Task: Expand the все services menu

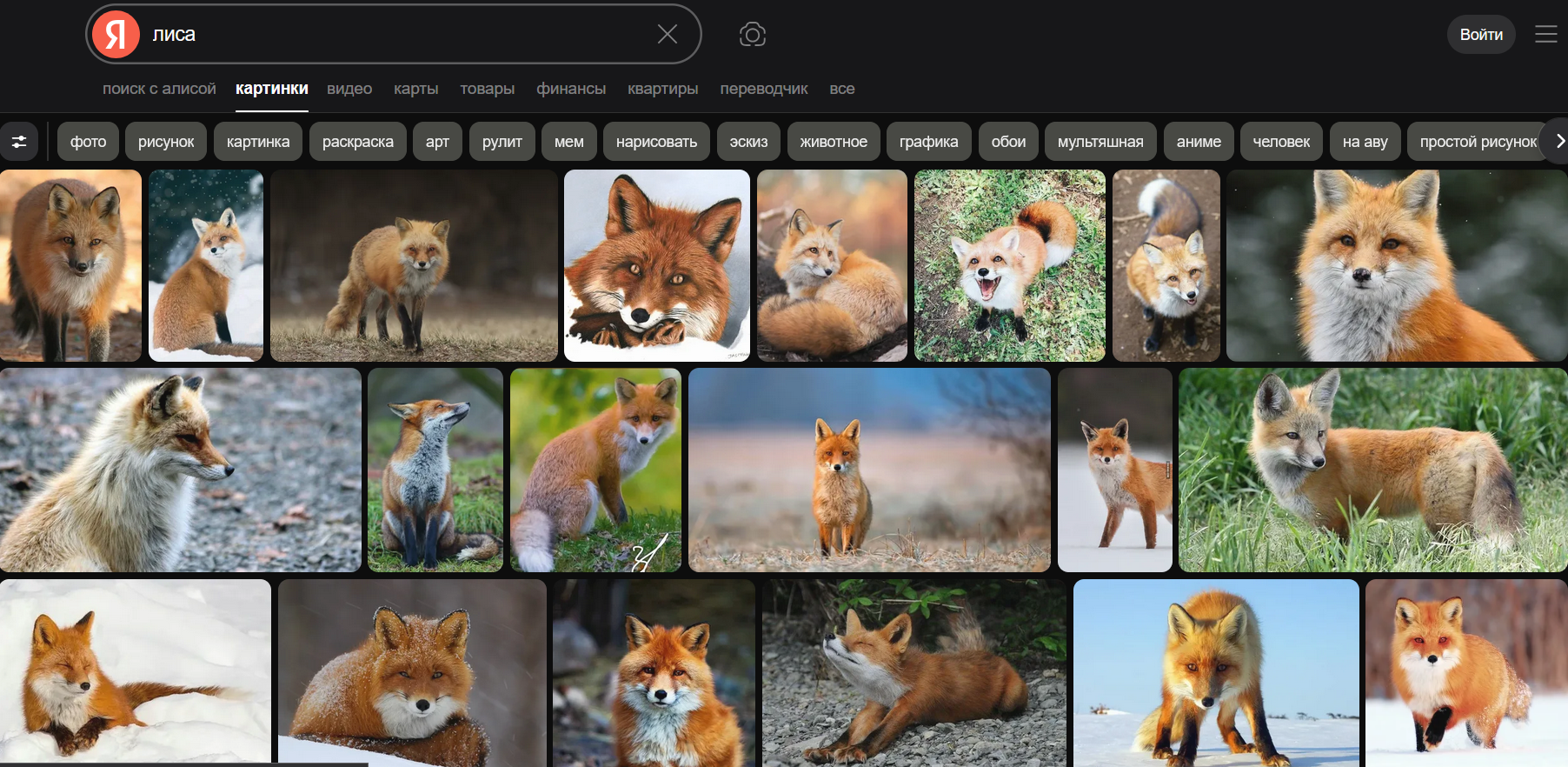Action: pyautogui.click(x=842, y=89)
